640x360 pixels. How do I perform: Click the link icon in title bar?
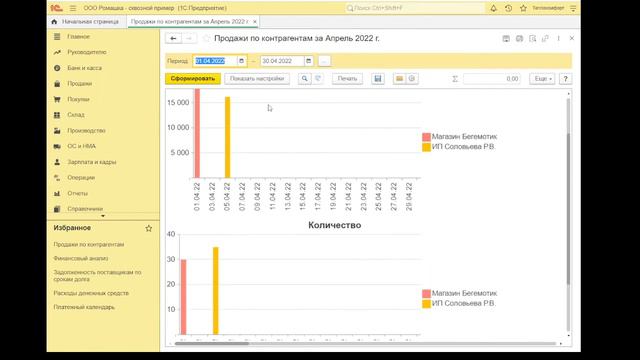click(545, 38)
